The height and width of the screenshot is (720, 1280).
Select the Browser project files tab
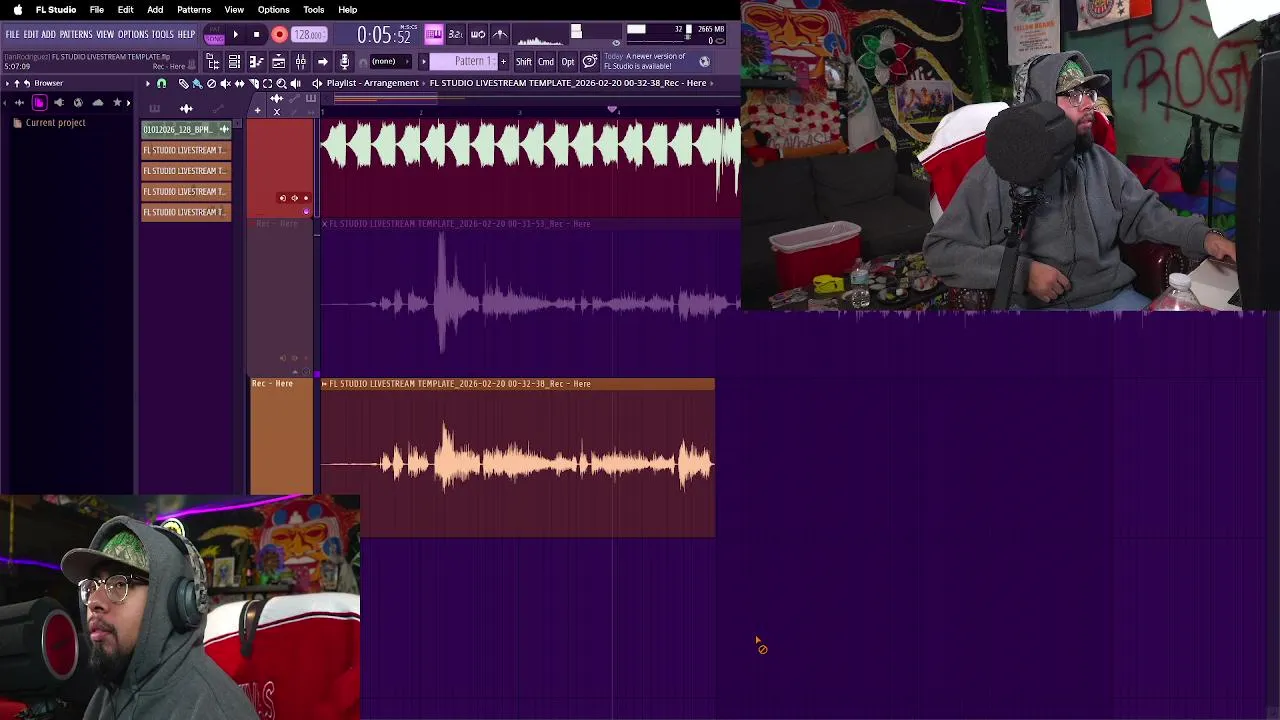pyautogui.click(x=39, y=102)
